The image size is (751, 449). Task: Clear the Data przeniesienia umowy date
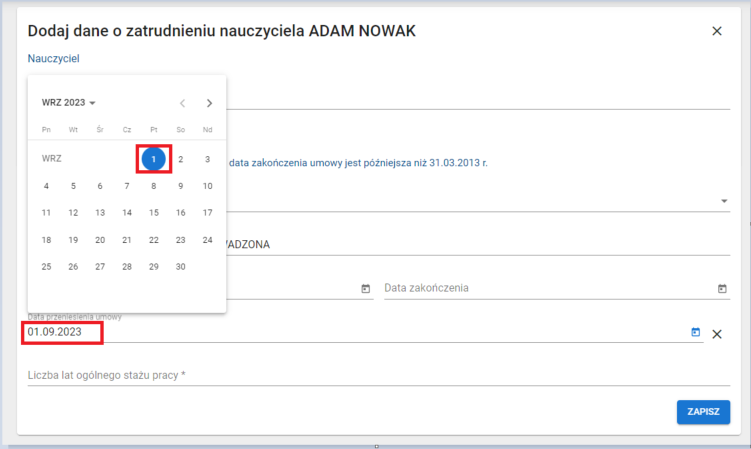[x=715, y=333]
